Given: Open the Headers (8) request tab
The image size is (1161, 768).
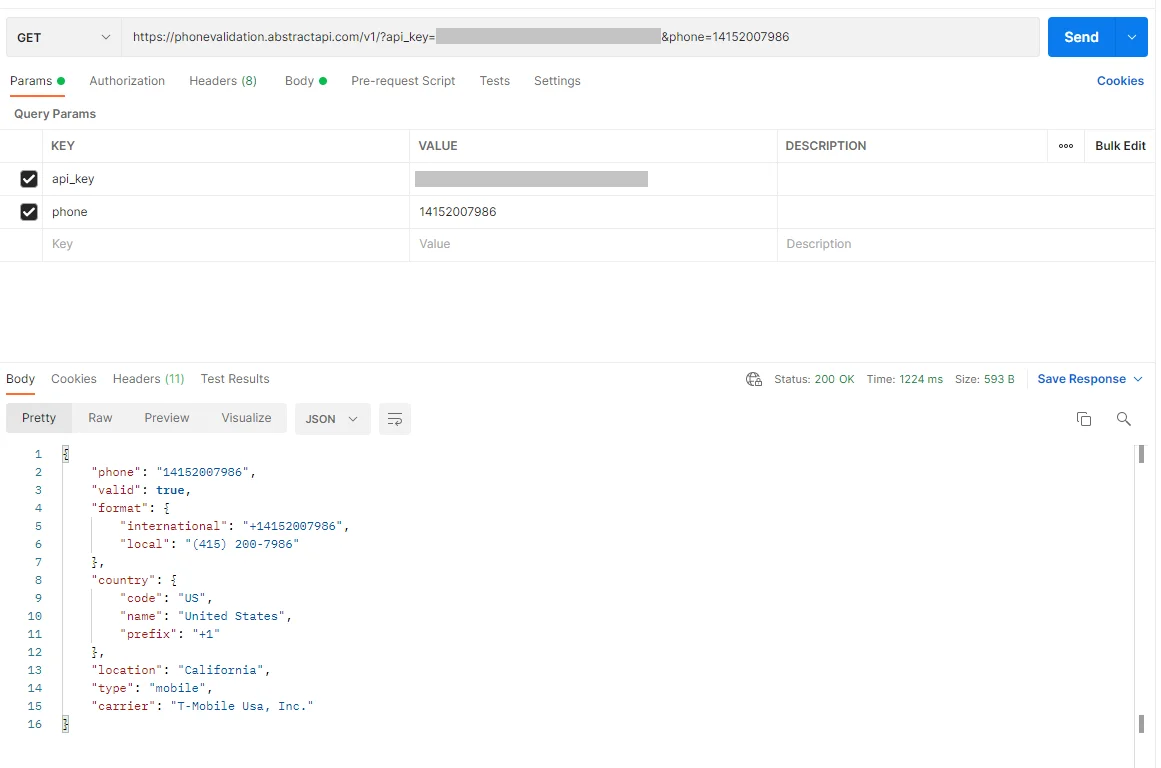Looking at the screenshot, I should (x=222, y=81).
